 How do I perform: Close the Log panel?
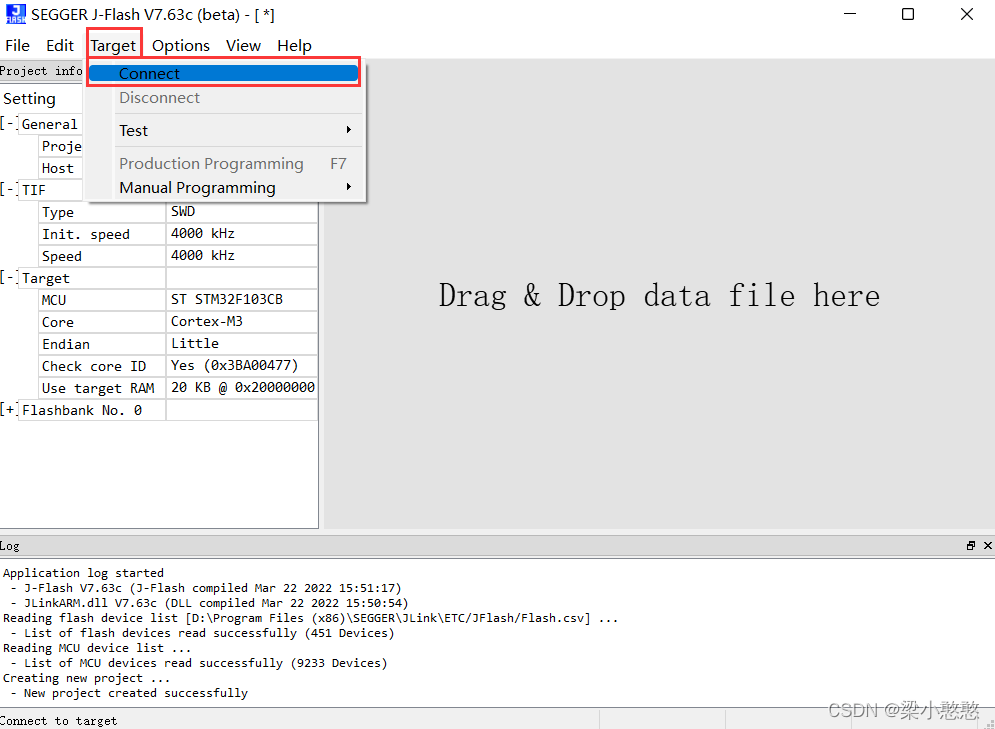[988, 546]
